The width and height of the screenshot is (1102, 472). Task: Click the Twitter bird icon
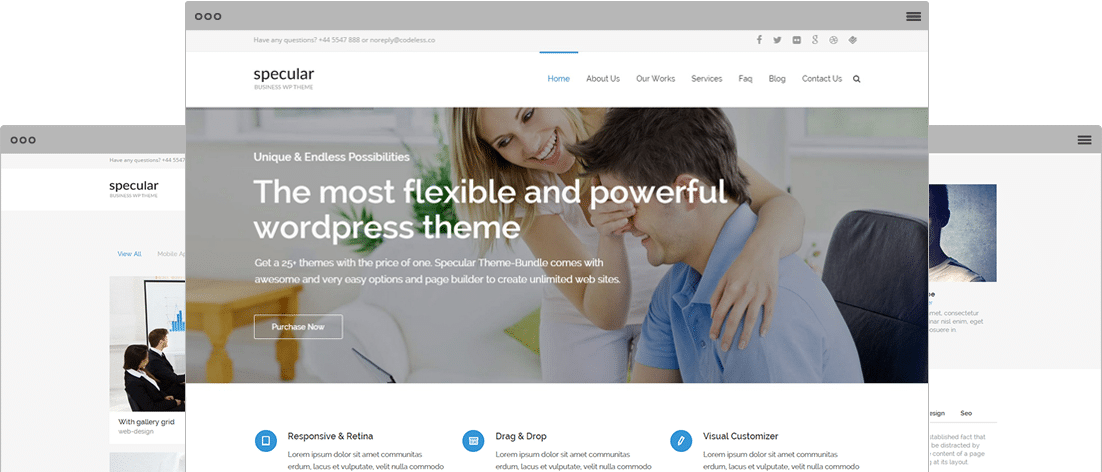[777, 40]
